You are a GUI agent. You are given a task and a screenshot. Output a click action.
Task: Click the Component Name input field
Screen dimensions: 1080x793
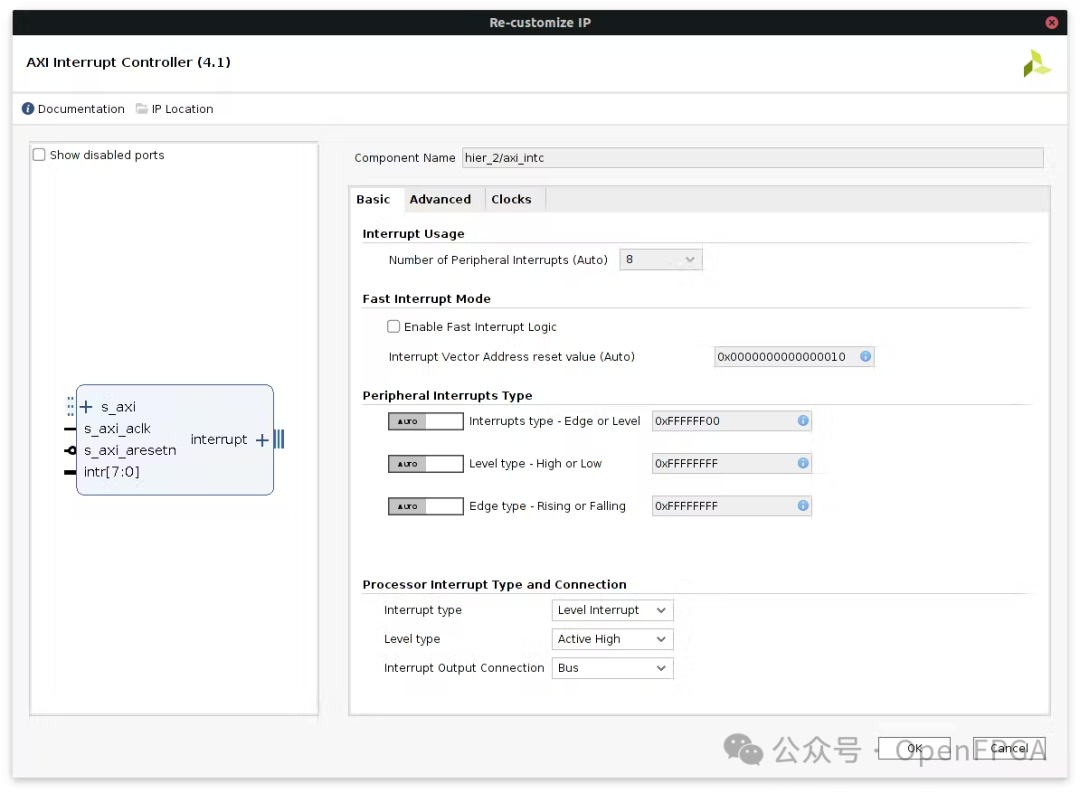coord(751,158)
